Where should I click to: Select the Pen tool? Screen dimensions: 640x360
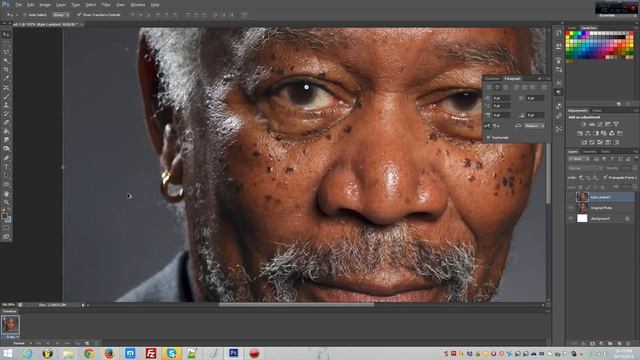click(x=7, y=157)
